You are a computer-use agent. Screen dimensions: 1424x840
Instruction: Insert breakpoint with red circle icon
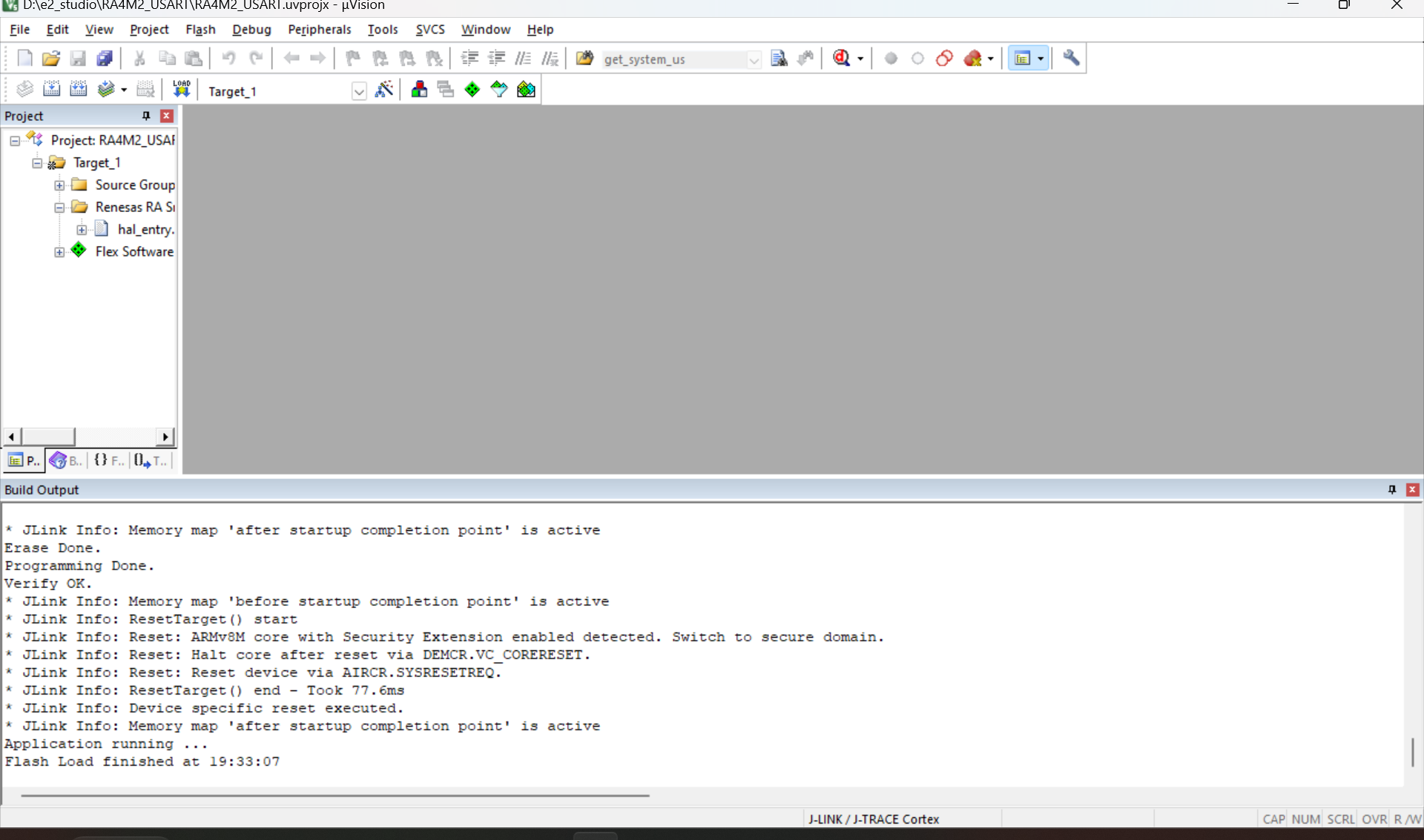coord(891,58)
